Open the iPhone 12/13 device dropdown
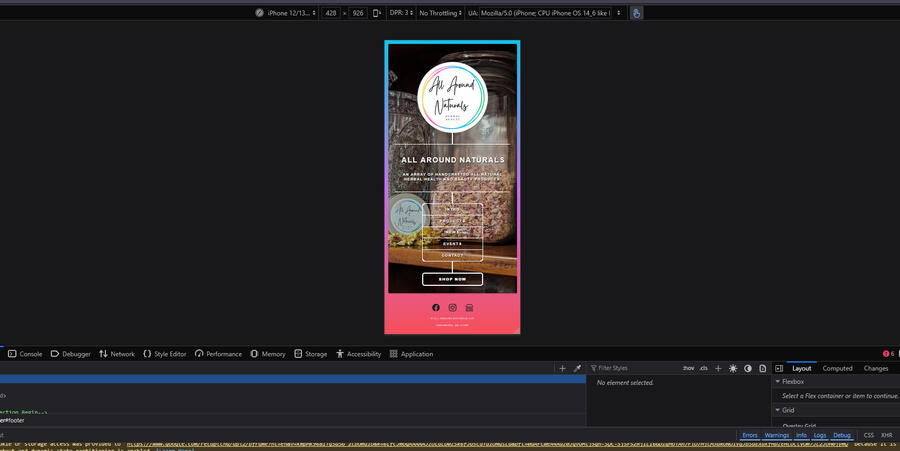 click(x=291, y=13)
